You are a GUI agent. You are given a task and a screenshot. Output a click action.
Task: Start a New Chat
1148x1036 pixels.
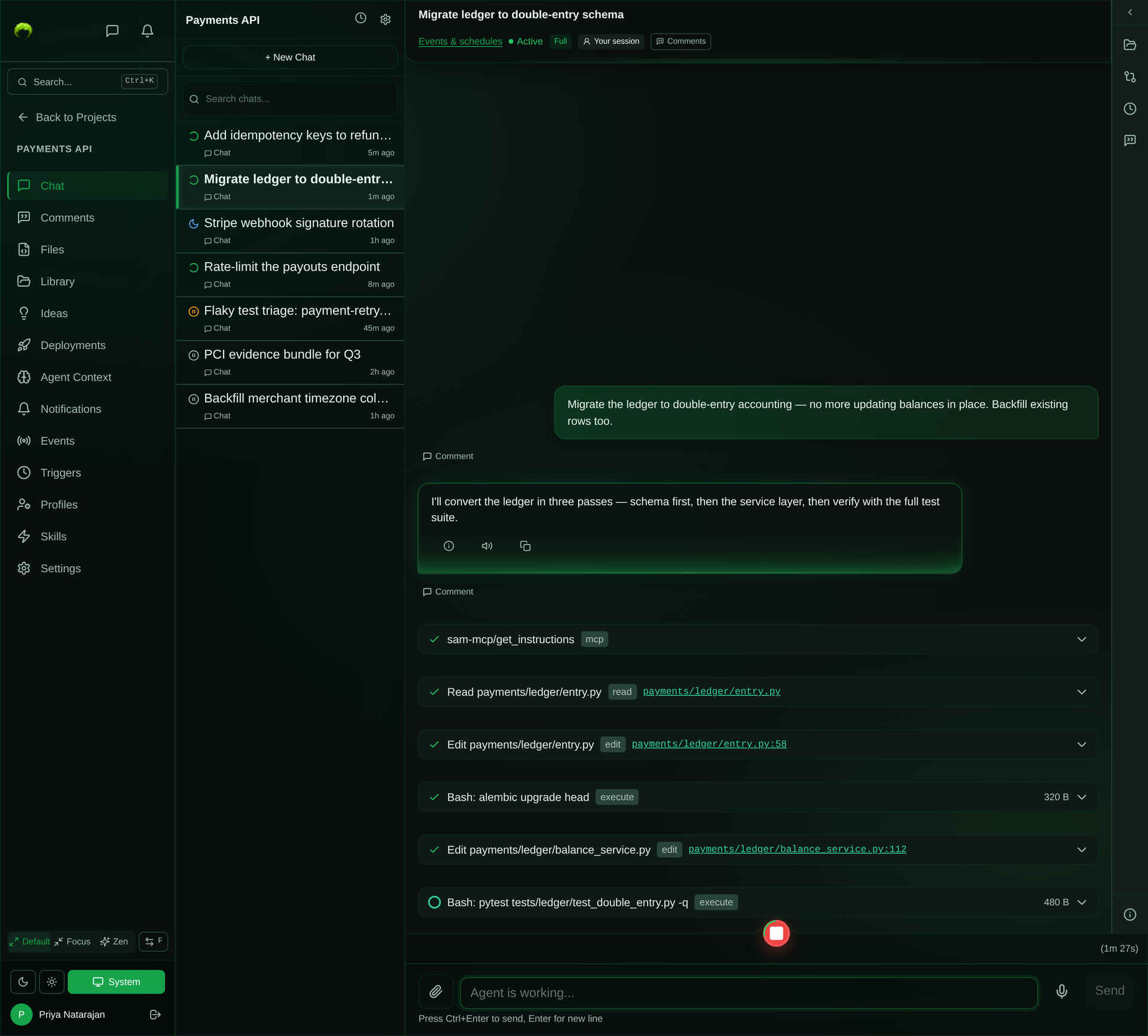290,57
